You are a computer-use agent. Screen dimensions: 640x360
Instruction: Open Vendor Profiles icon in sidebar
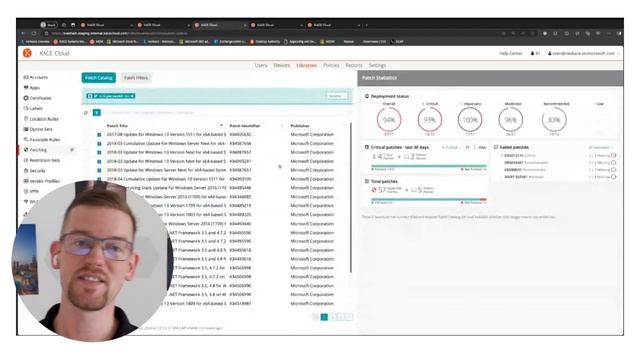point(26,181)
